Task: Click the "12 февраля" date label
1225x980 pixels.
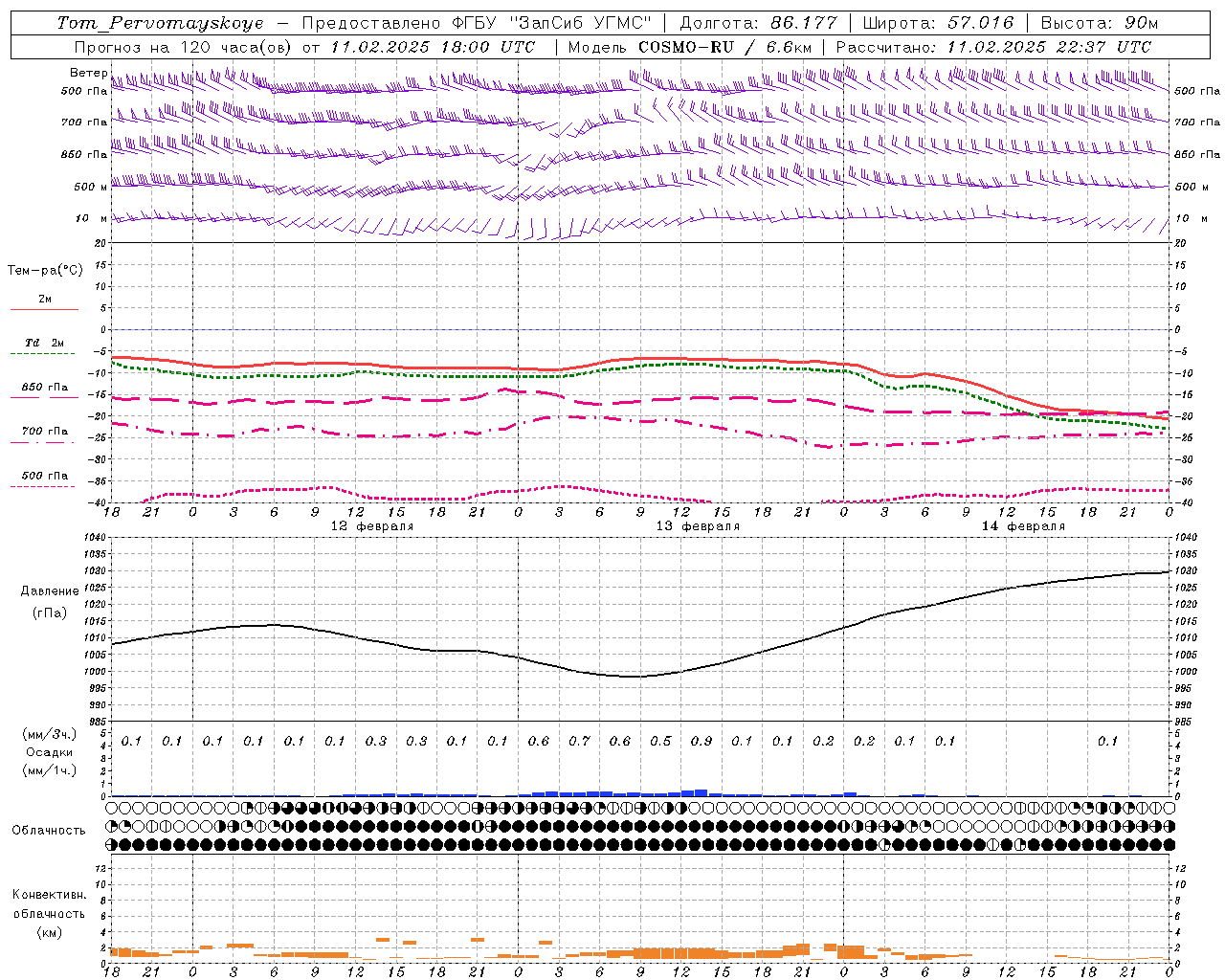Action: pos(372,526)
